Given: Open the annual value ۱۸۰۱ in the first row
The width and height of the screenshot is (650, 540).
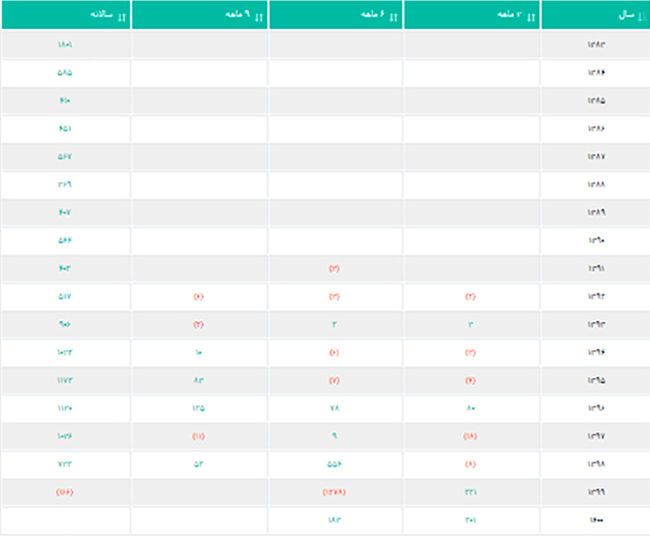Looking at the screenshot, I should click(x=66, y=44).
